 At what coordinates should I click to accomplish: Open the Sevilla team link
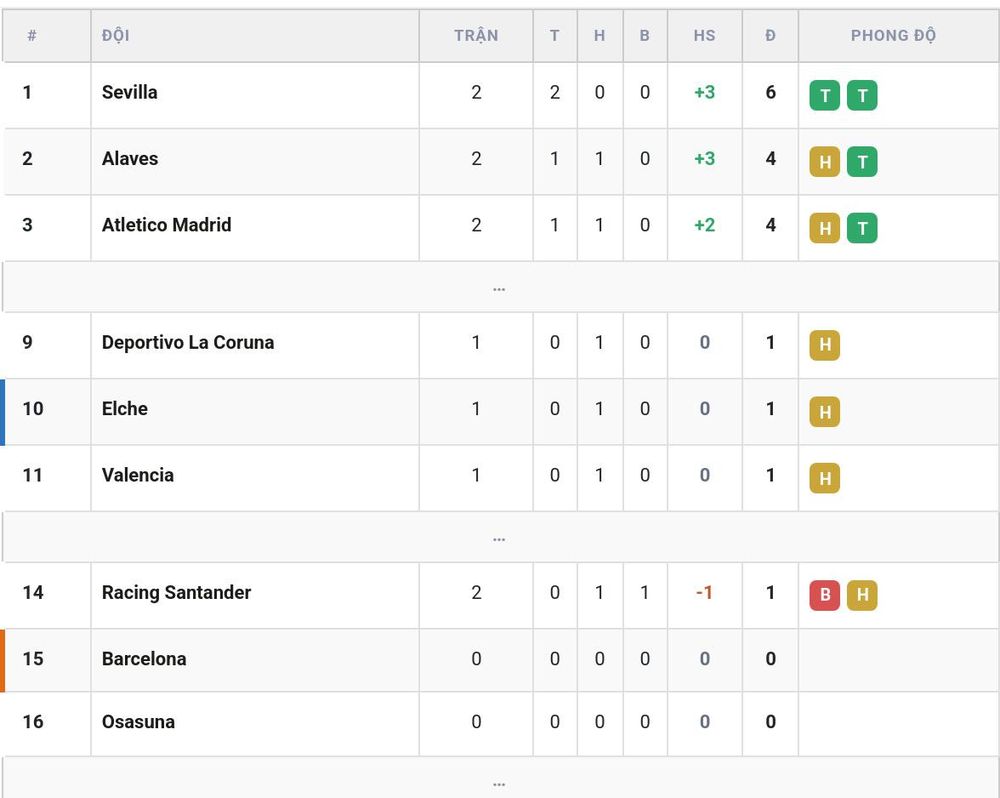[129, 92]
